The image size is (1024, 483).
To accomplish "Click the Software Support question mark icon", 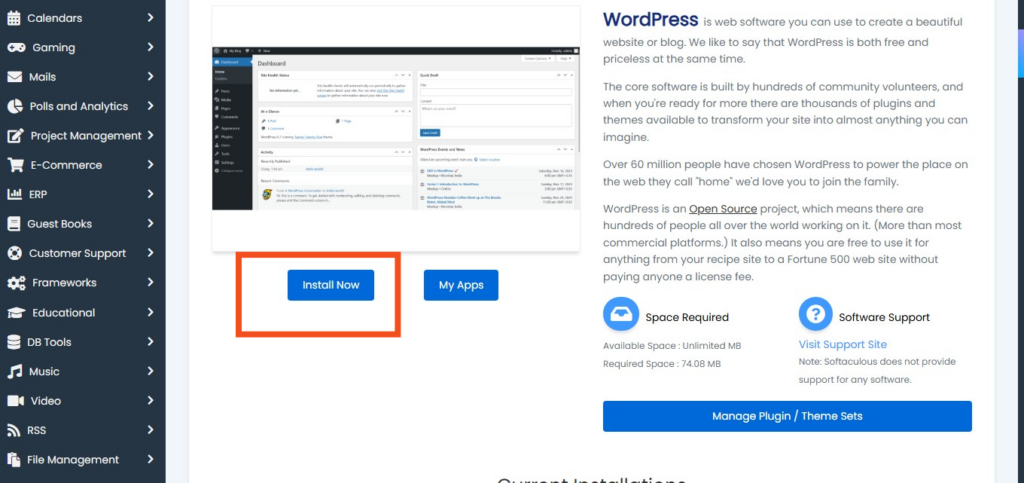I will (815, 315).
